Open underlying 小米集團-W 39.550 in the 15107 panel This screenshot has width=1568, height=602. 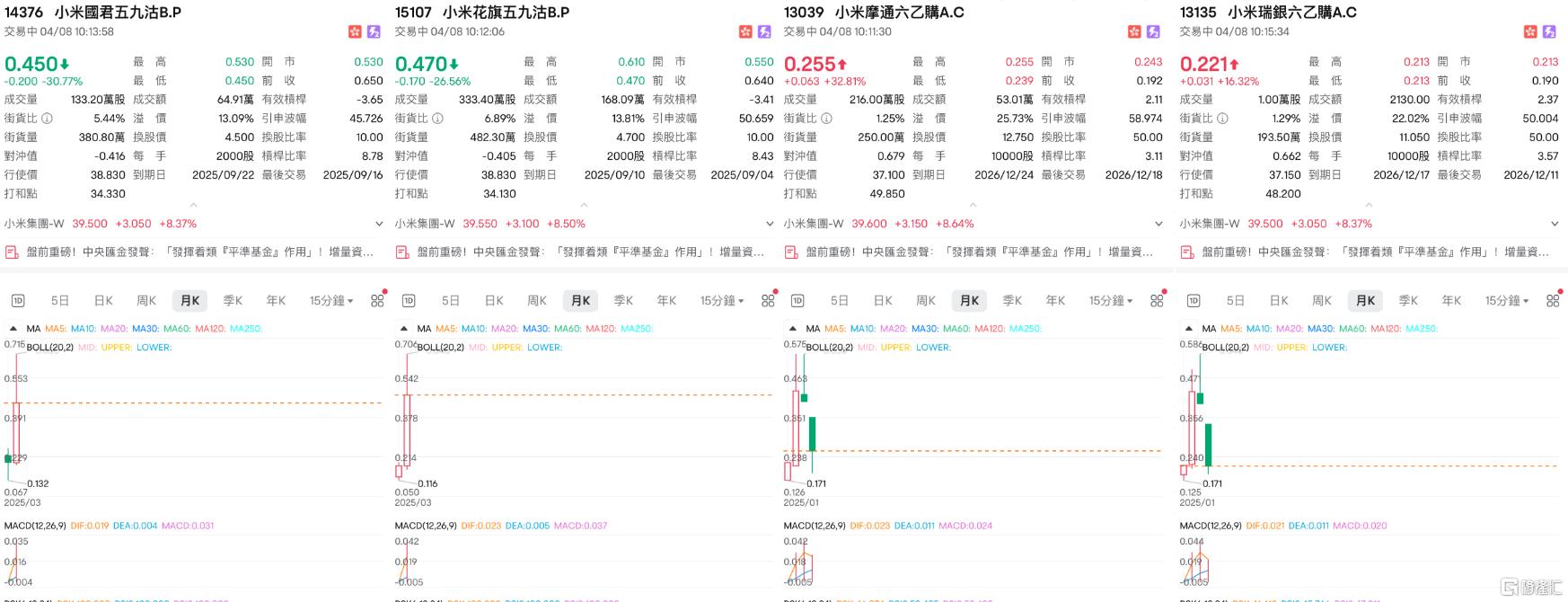pos(490,224)
